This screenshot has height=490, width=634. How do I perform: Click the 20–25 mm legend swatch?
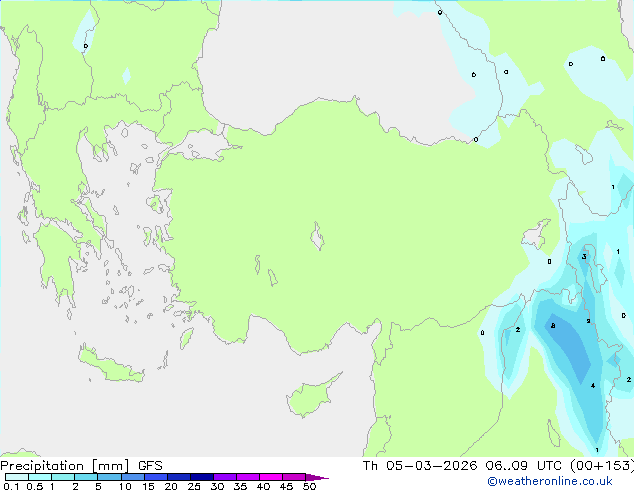click(179, 477)
